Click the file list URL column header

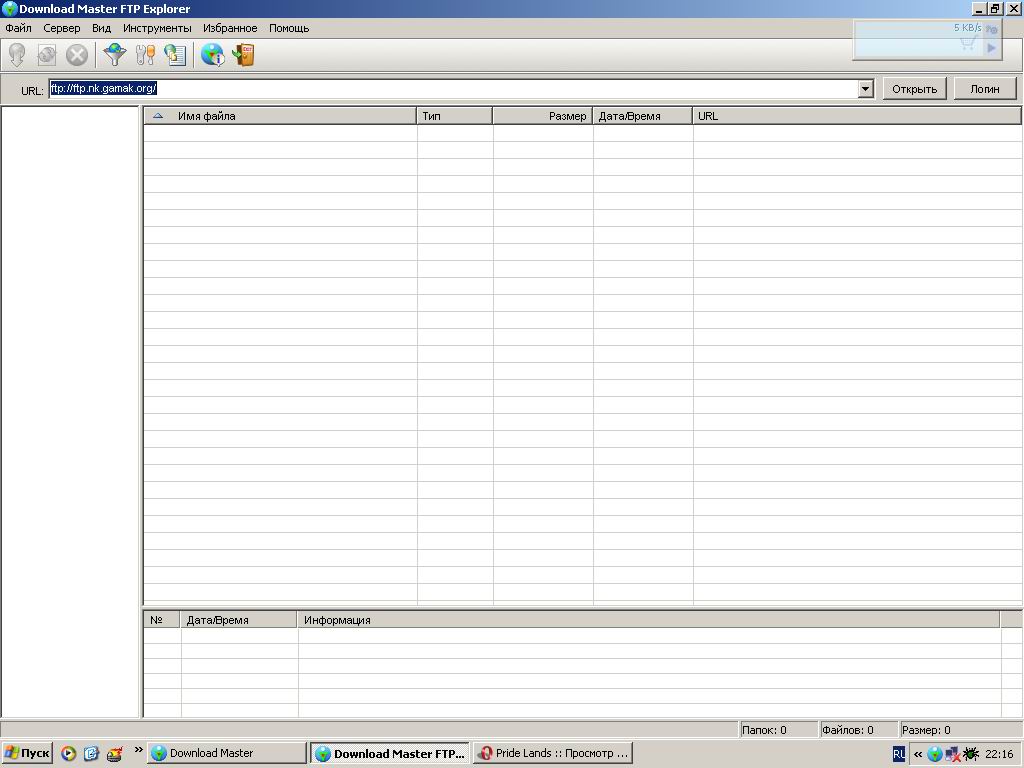click(857, 116)
